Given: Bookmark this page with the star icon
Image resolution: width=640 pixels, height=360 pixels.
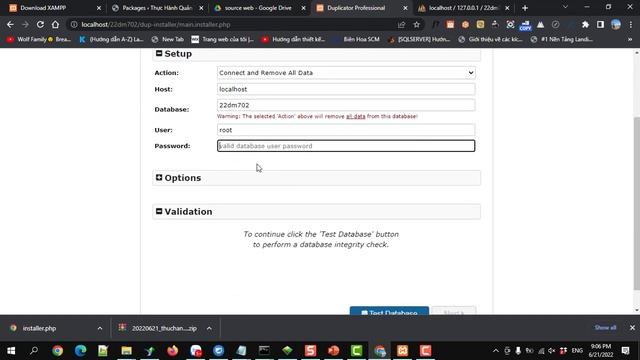Looking at the screenshot, I should click(x=416, y=24).
